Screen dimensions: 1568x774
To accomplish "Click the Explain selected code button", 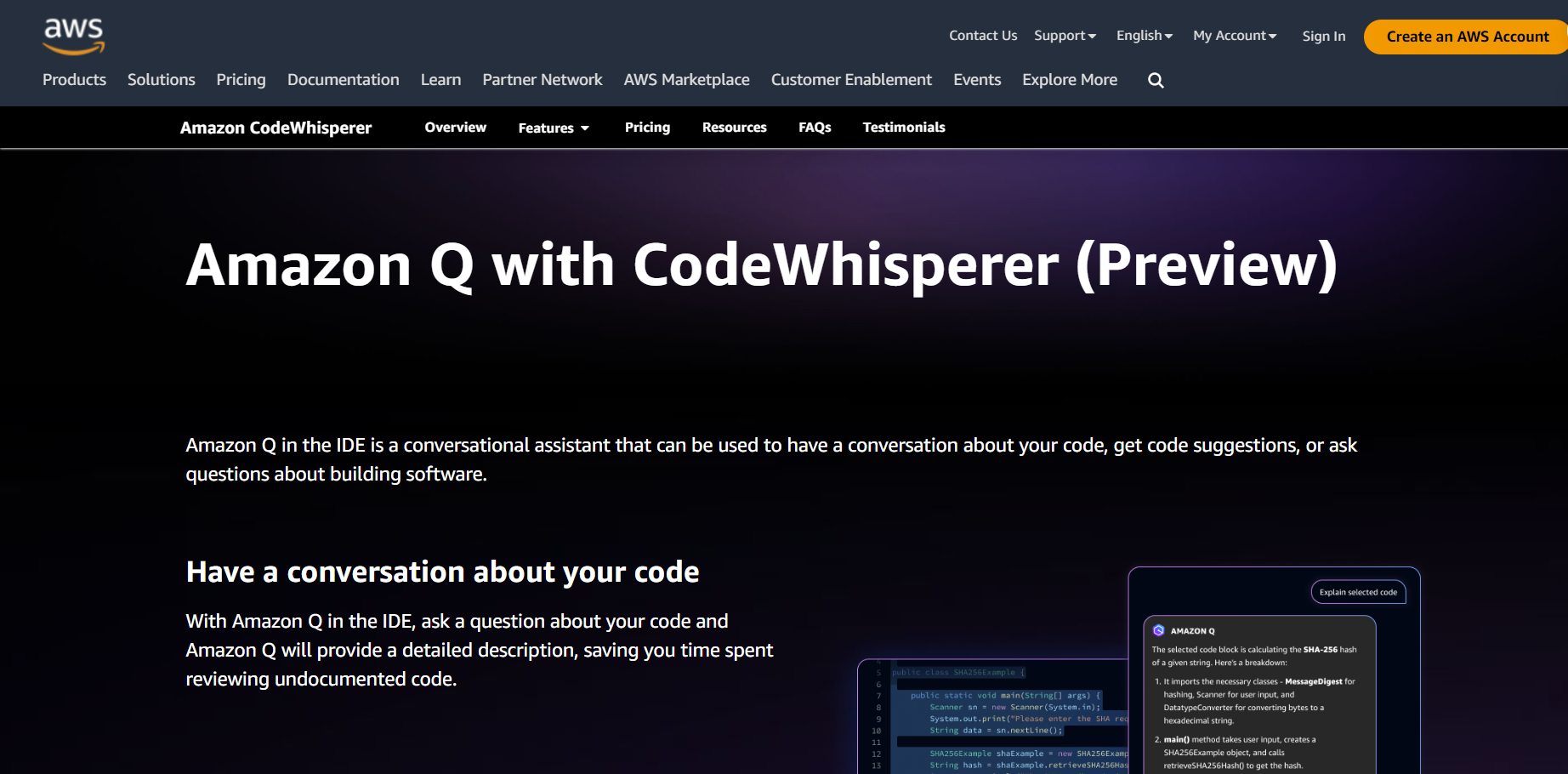I will (1359, 592).
